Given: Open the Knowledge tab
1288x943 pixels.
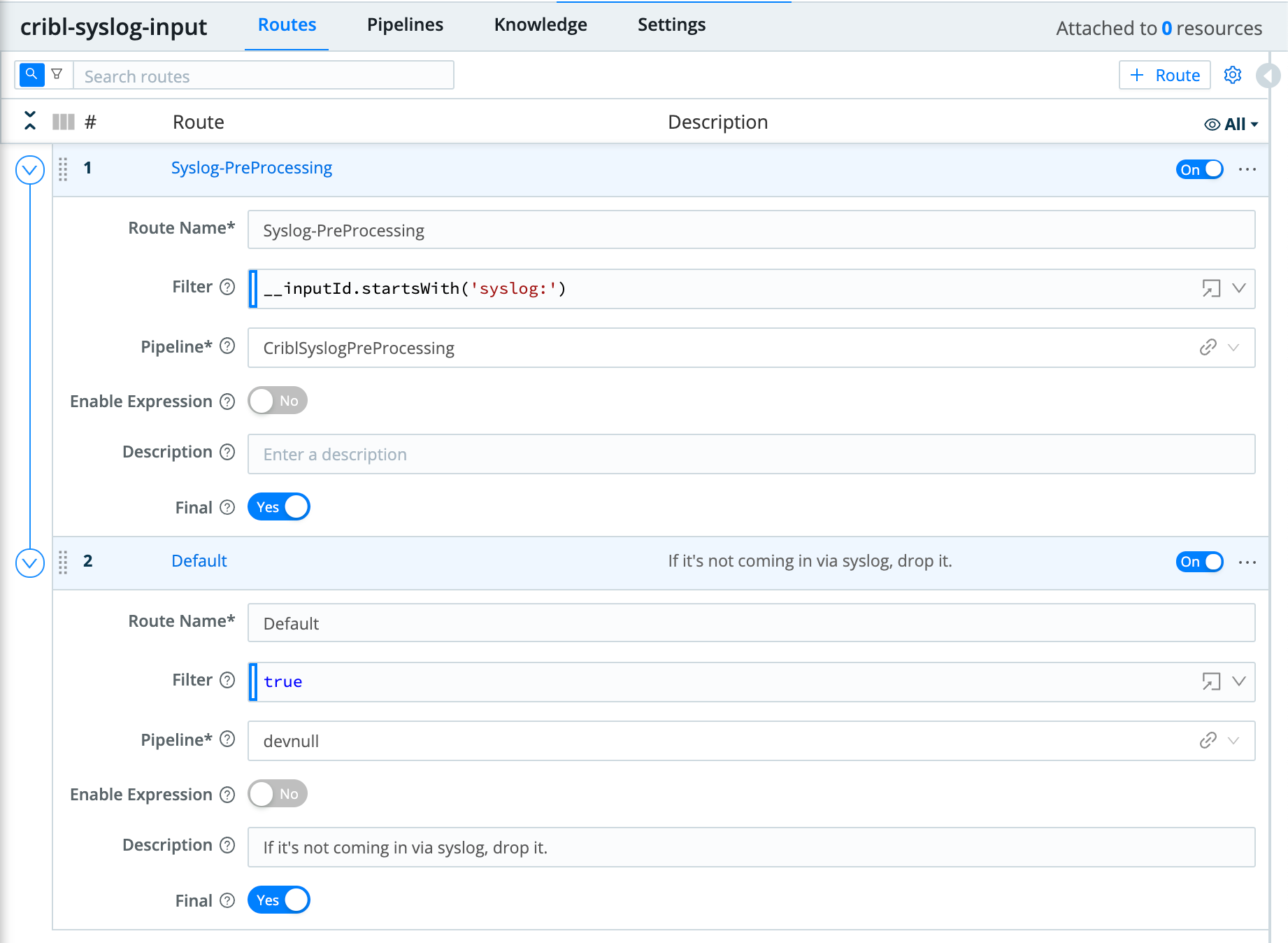Looking at the screenshot, I should pyautogui.click(x=540, y=24).
